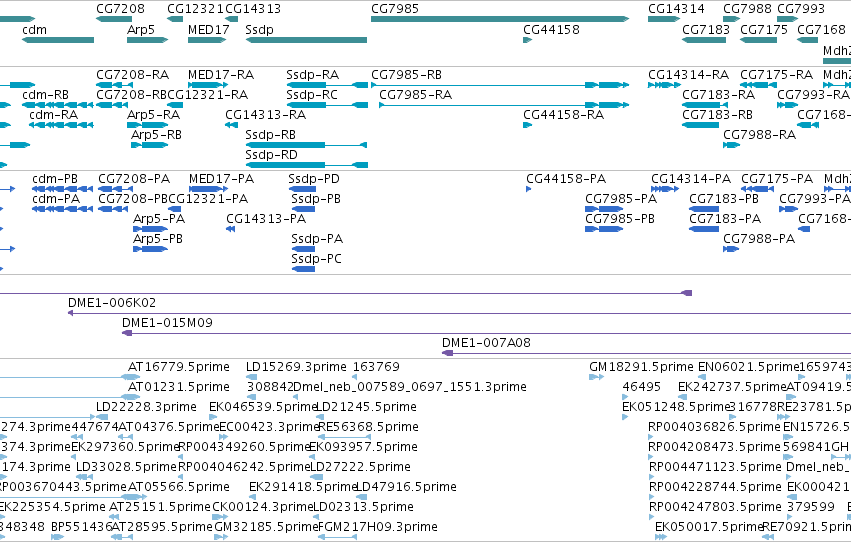Click the LD47916.5prime EST label
This screenshot has height=542, width=851.
(x=406, y=486)
